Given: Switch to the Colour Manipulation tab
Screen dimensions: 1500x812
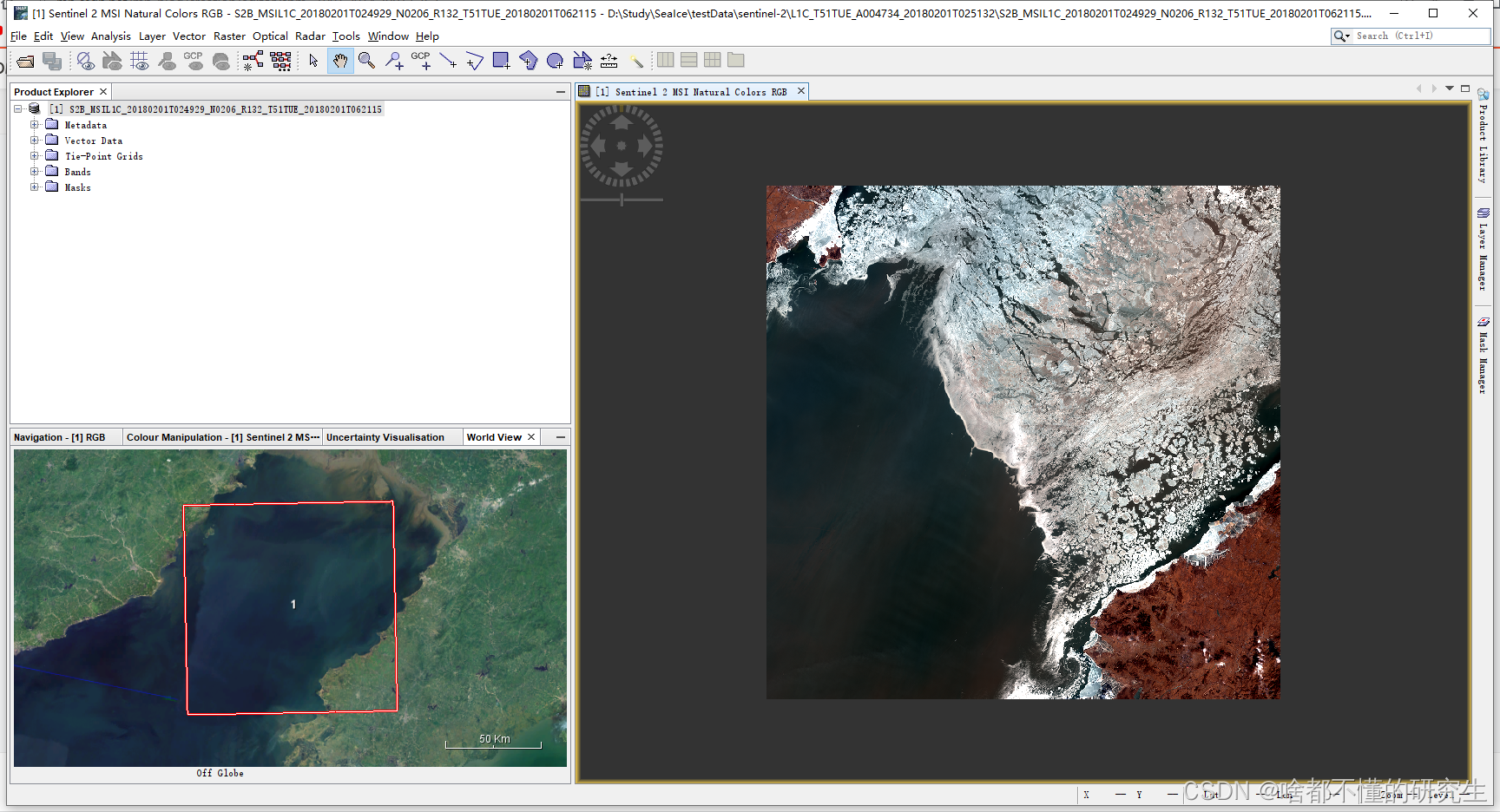Looking at the screenshot, I should 222,436.
